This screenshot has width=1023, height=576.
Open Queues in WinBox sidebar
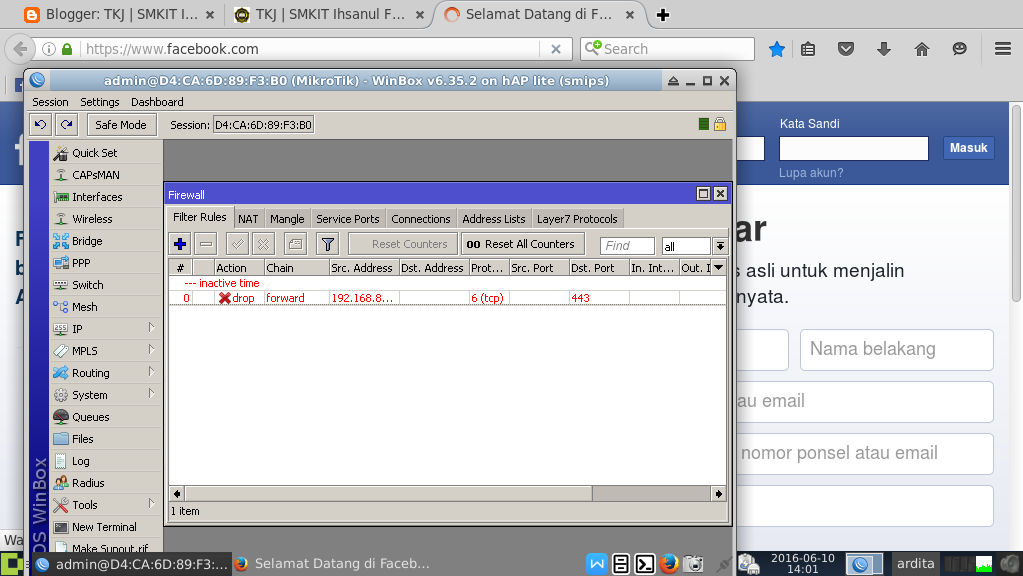pos(106,417)
